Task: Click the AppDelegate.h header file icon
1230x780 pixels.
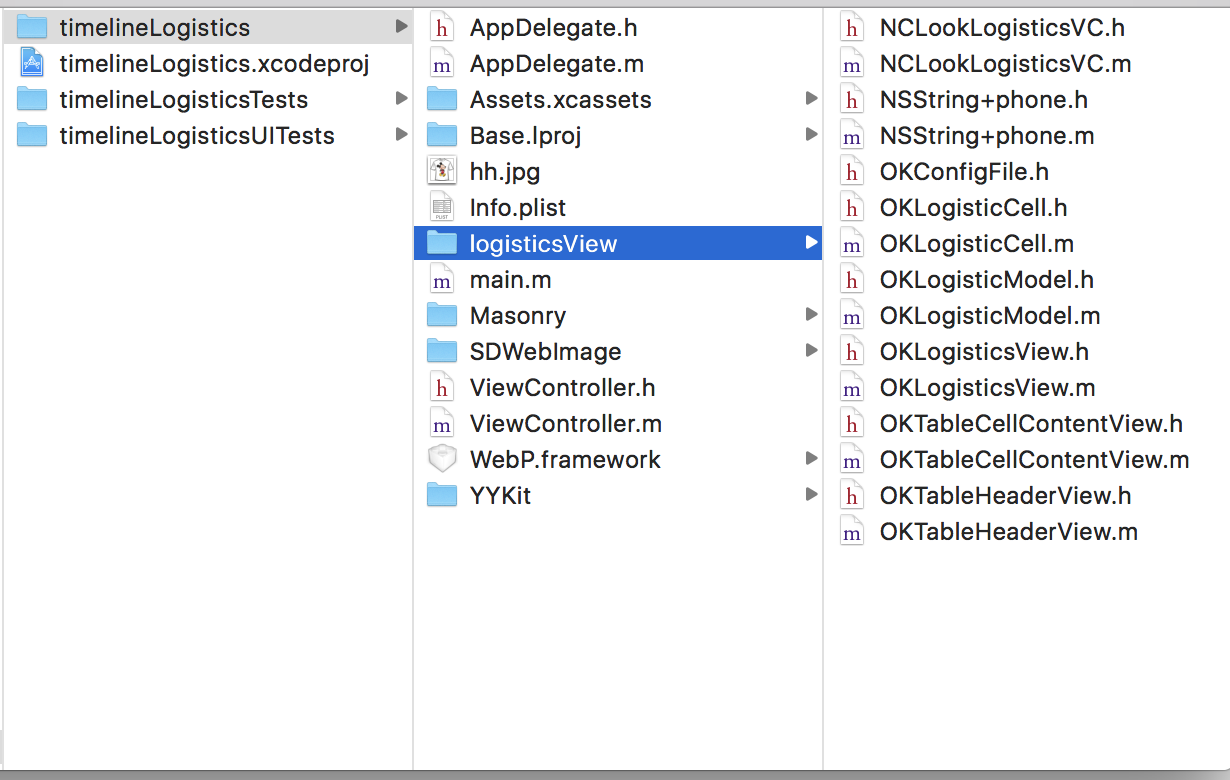Action: pyautogui.click(x=442, y=27)
